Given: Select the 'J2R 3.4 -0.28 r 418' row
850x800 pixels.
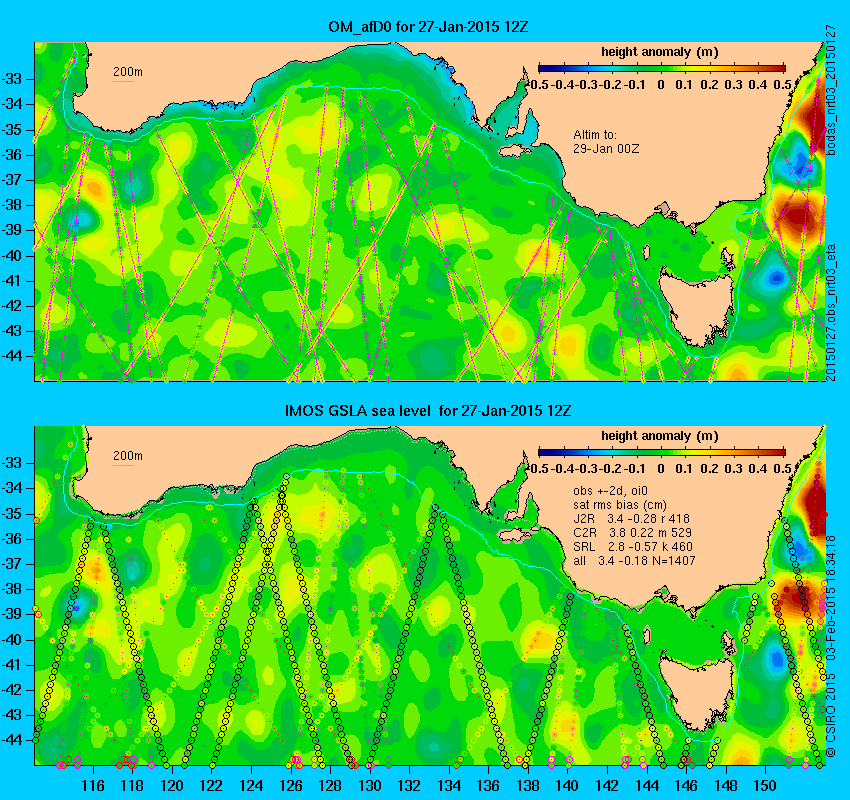Looking at the screenshot, I should 631,519.
